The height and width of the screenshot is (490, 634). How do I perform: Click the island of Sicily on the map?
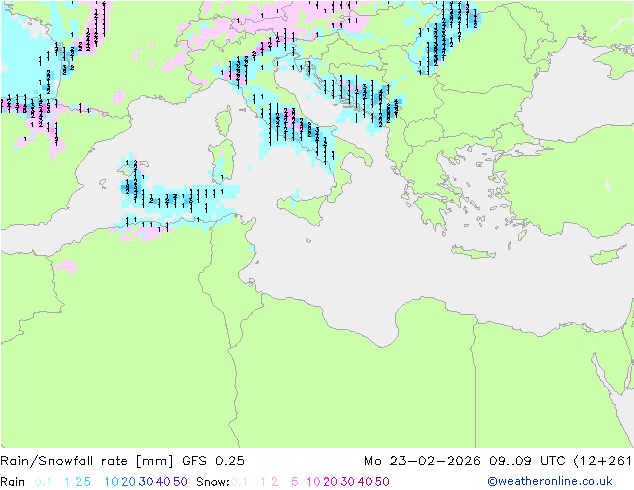(x=304, y=208)
